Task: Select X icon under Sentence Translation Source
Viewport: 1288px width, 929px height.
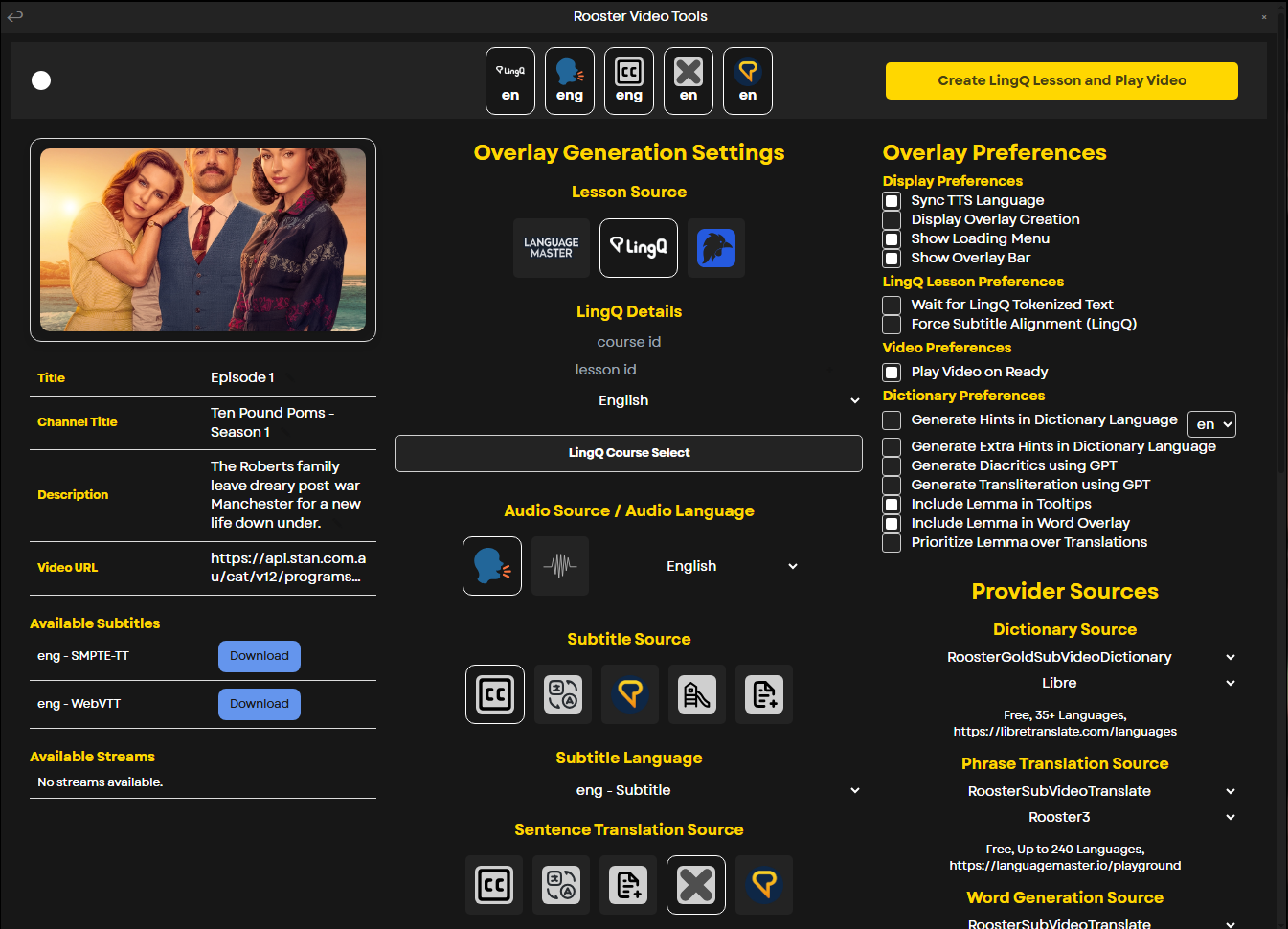Action: coord(696,885)
